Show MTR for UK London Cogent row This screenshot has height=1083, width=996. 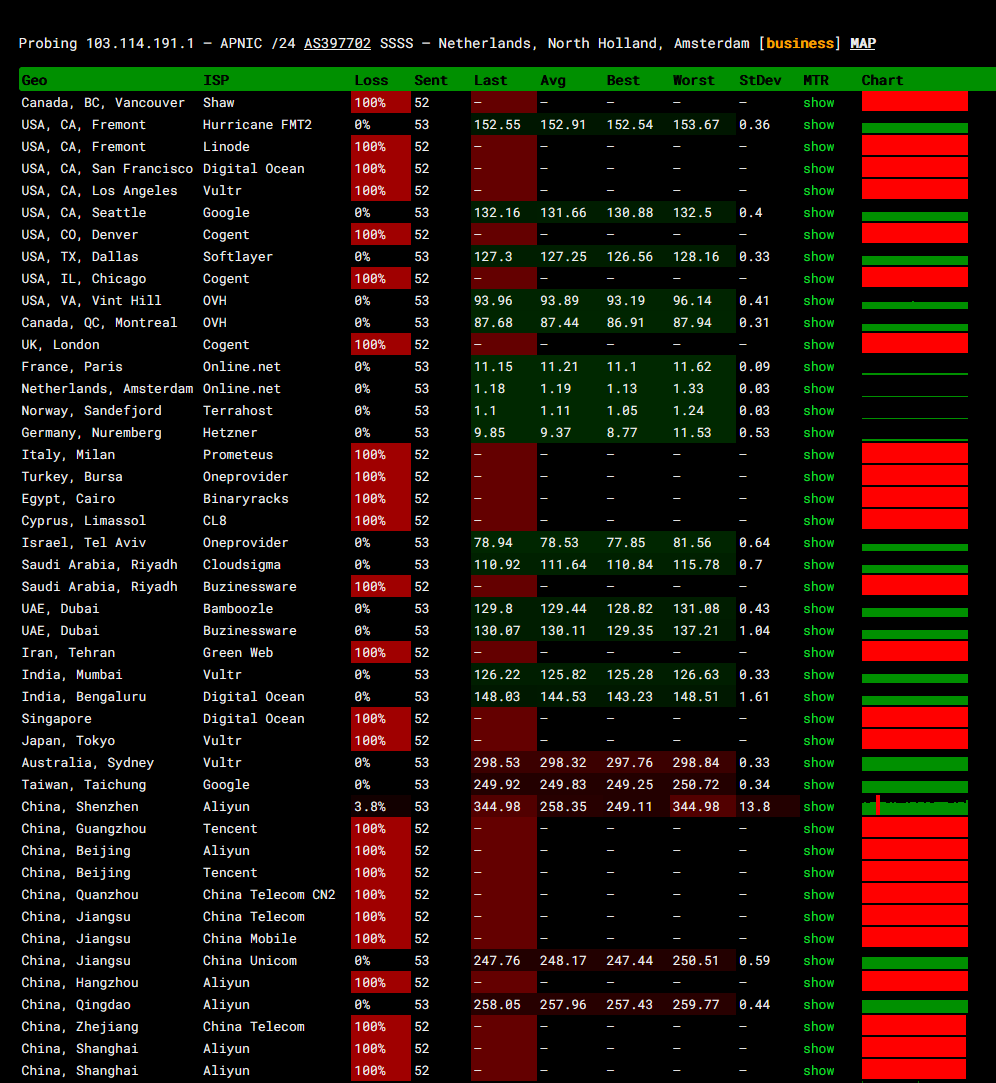818,345
